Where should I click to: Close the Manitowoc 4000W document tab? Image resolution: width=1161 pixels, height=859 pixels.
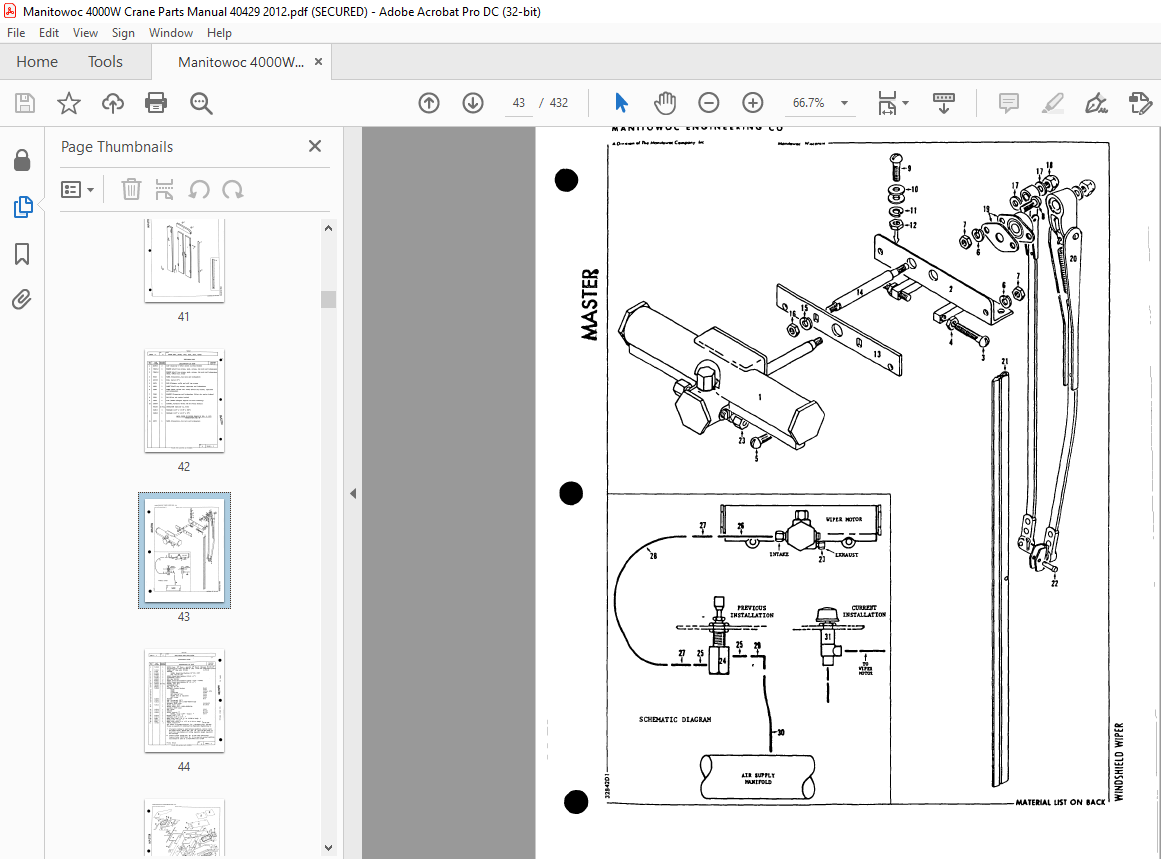click(x=318, y=61)
